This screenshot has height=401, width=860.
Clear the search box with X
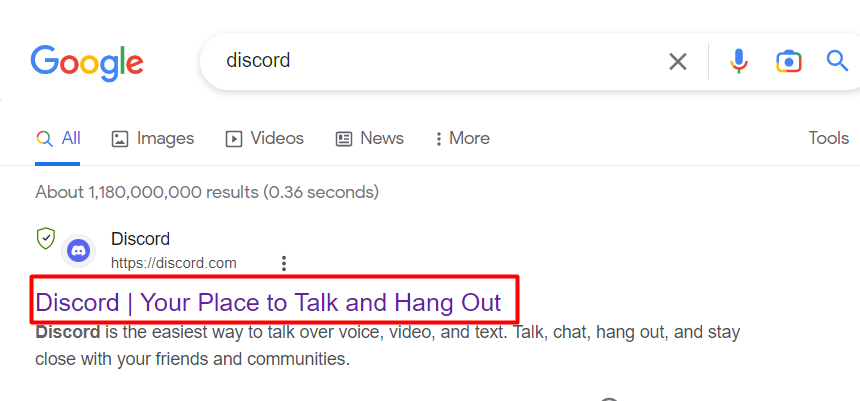pos(678,61)
